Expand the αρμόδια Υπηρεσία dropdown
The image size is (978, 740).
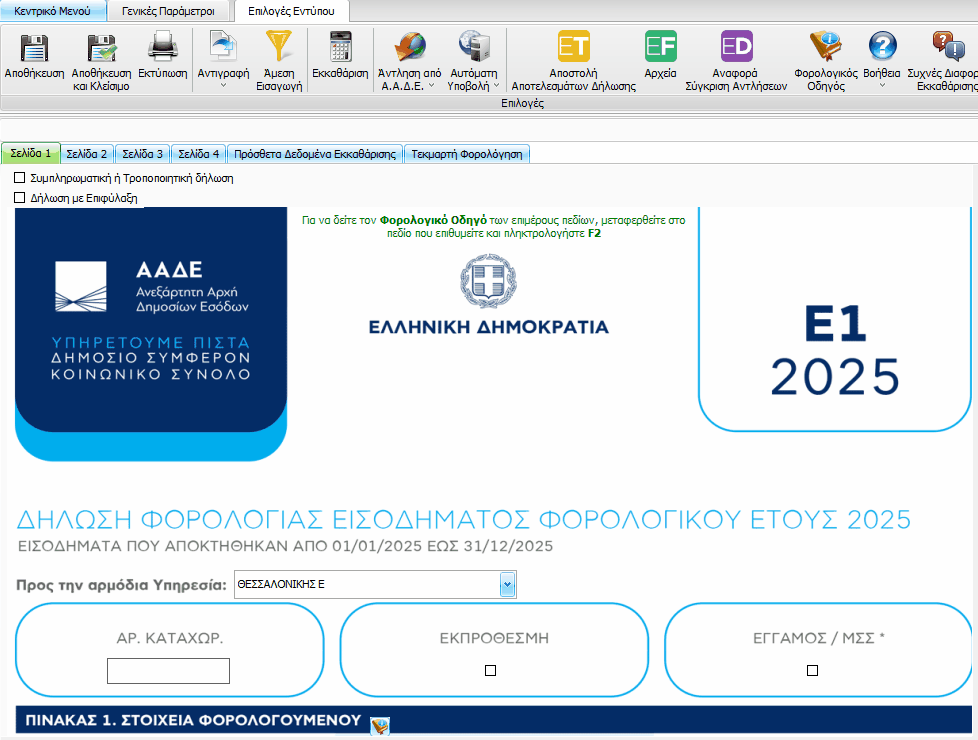point(507,584)
